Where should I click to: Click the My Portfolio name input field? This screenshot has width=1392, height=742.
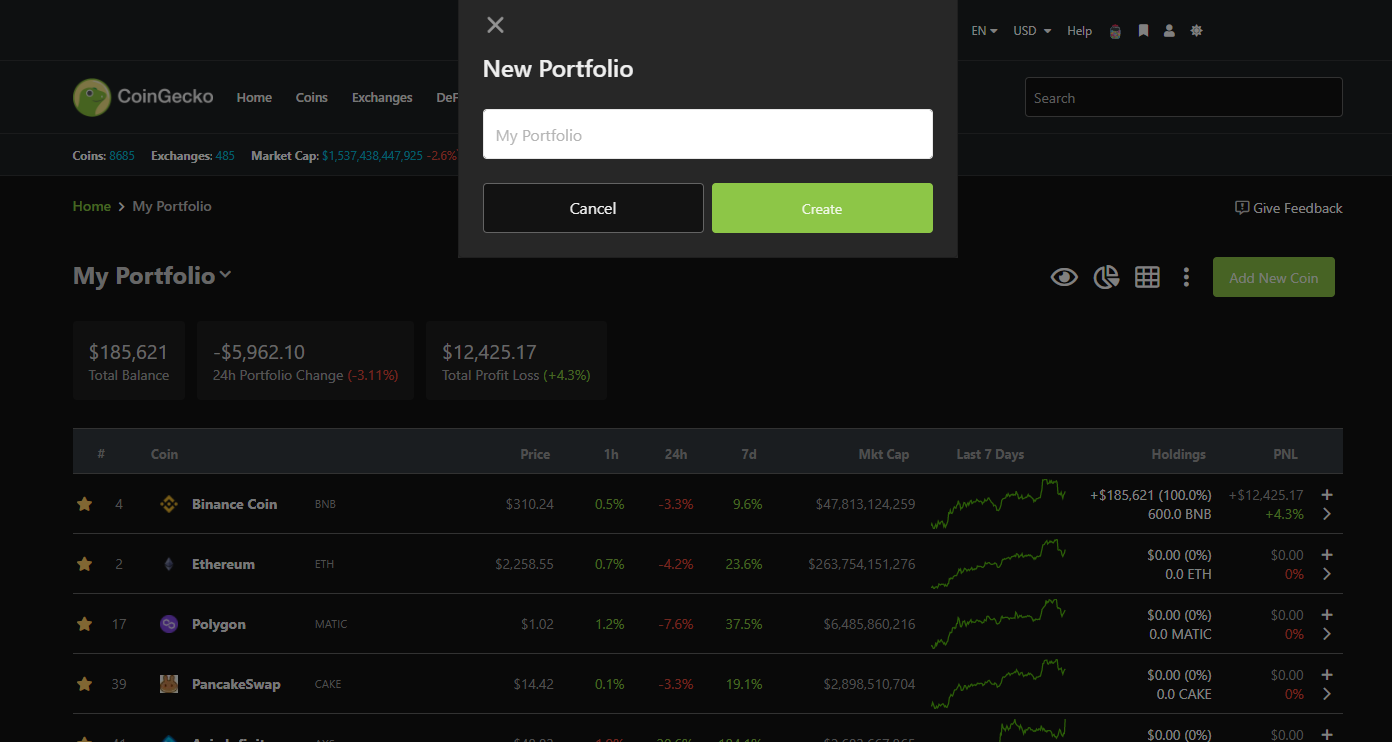click(x=708, y=134)
